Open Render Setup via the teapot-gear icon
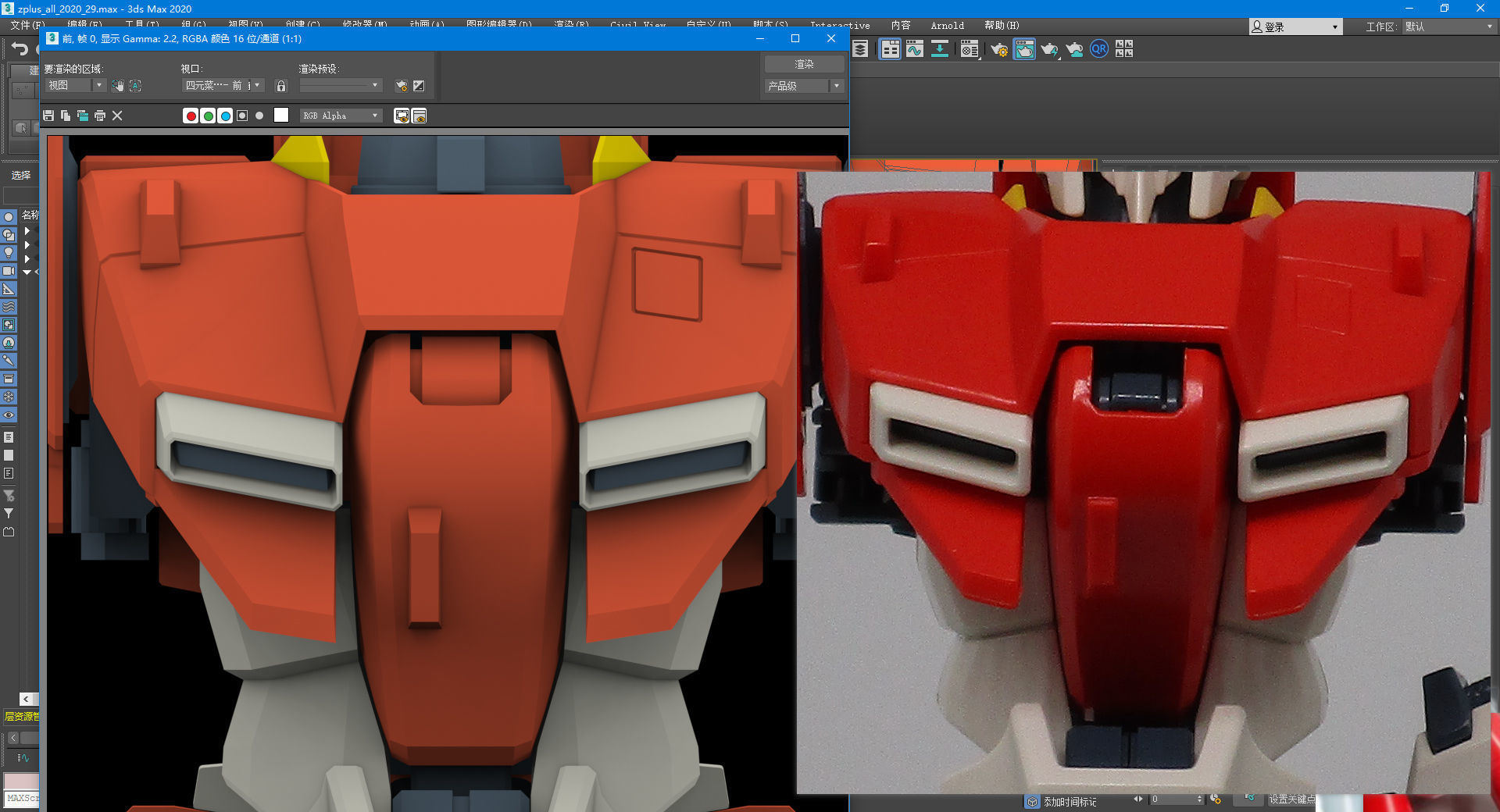 [999, 49]
